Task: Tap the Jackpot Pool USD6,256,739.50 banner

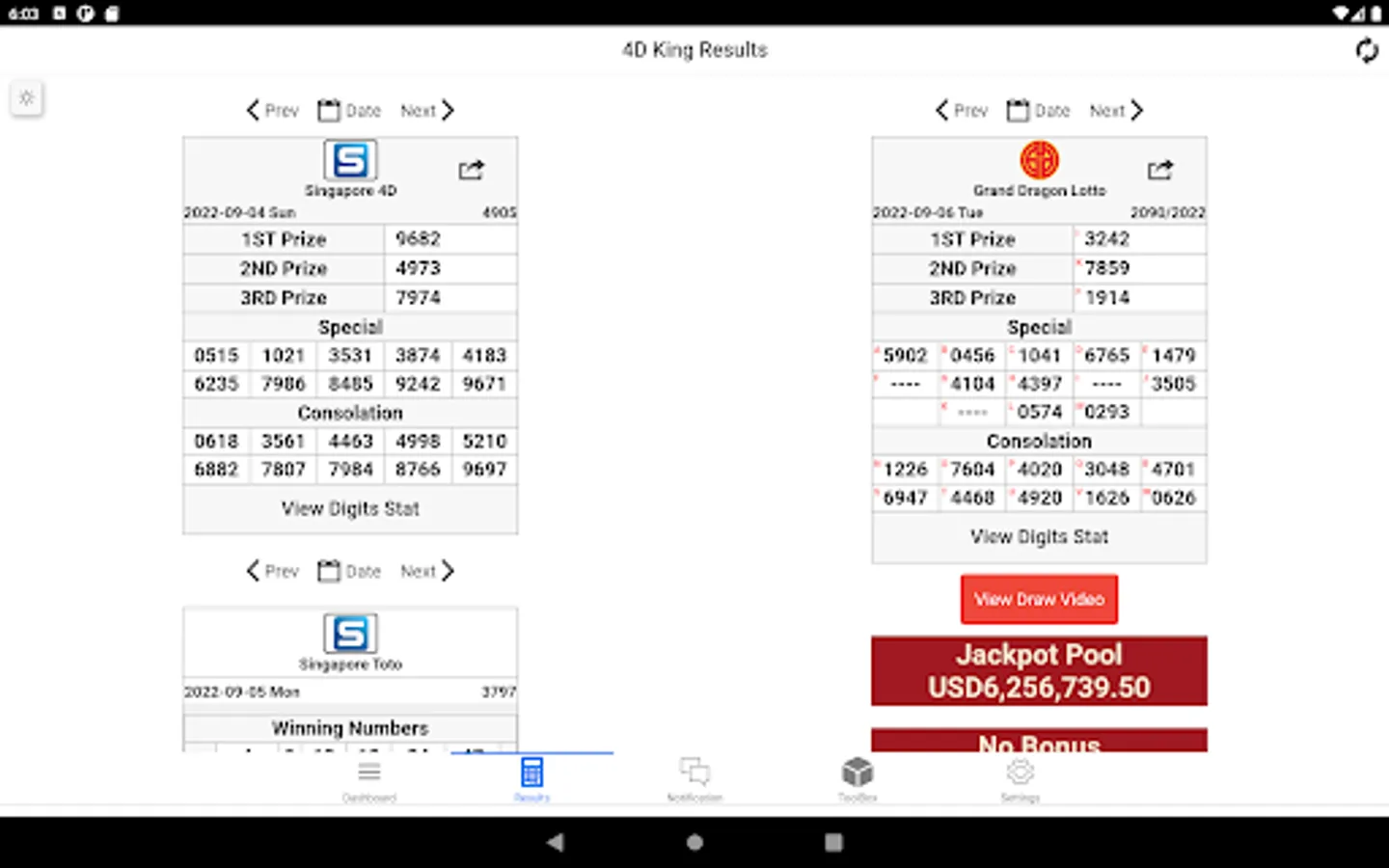Action: click(1039, 671)
